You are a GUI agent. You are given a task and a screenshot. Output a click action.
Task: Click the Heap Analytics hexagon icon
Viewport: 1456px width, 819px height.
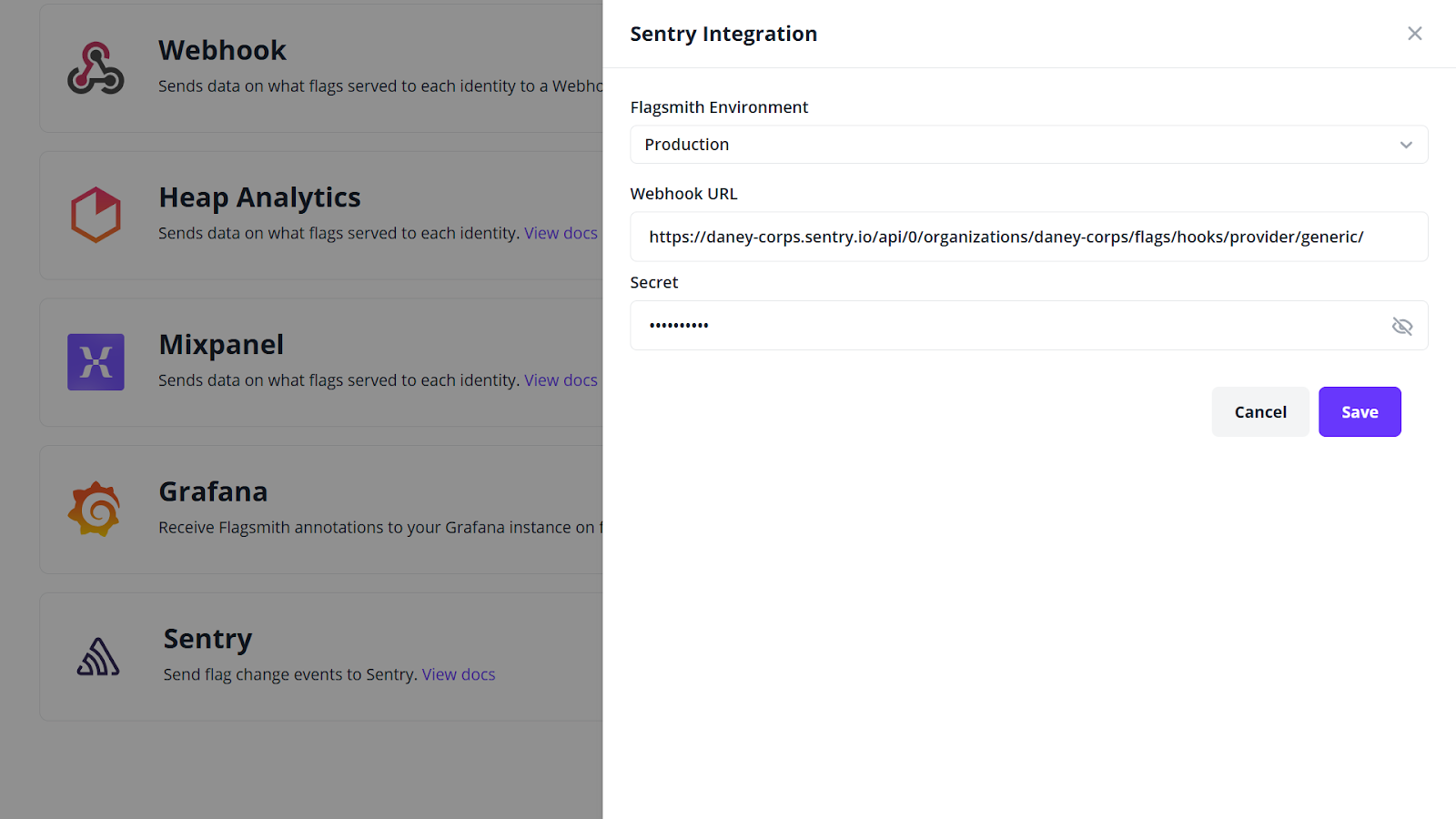96,216
